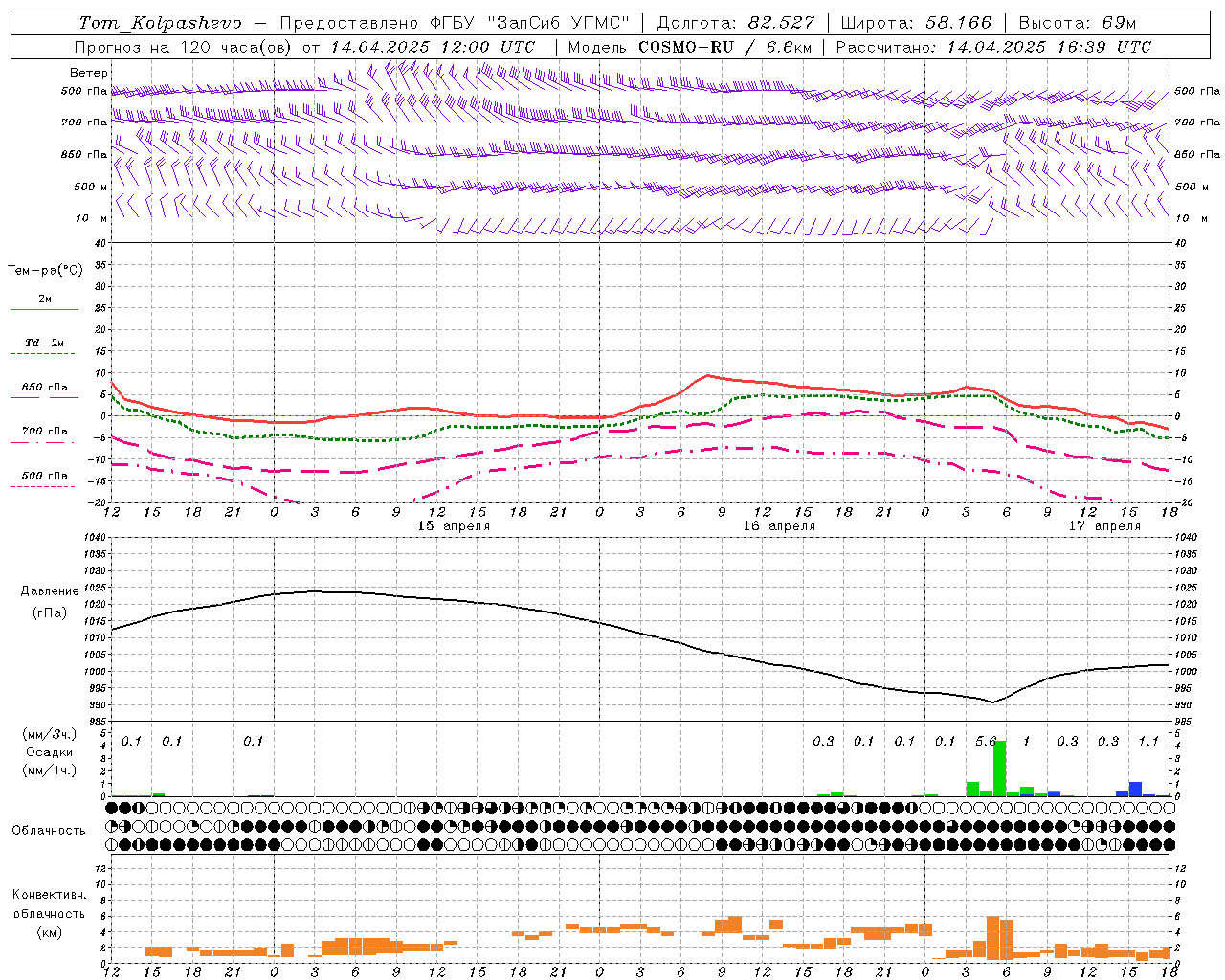This screenshot has width=1225, height=980.
Task: Click the "17 апреля" date label
Action: [1104, 526]
